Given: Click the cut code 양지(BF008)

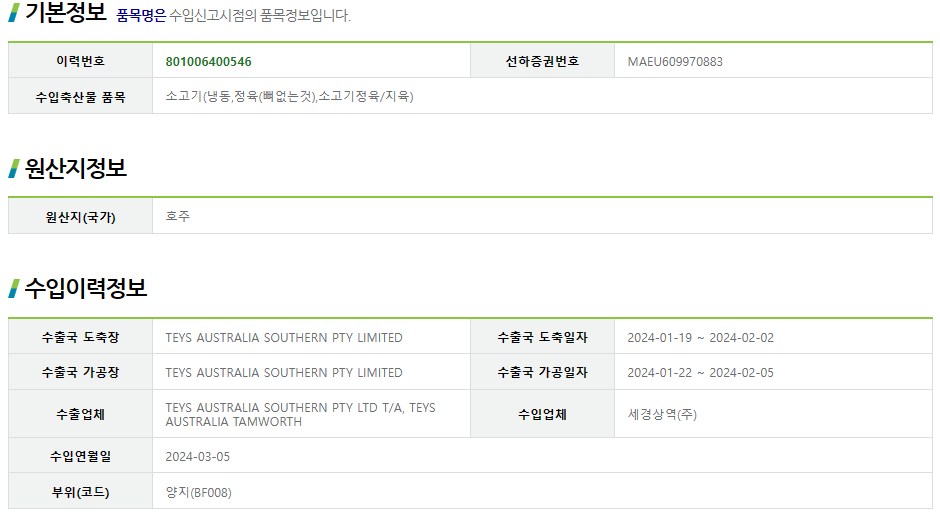Looking at the screenshot, I should [198, 493].
